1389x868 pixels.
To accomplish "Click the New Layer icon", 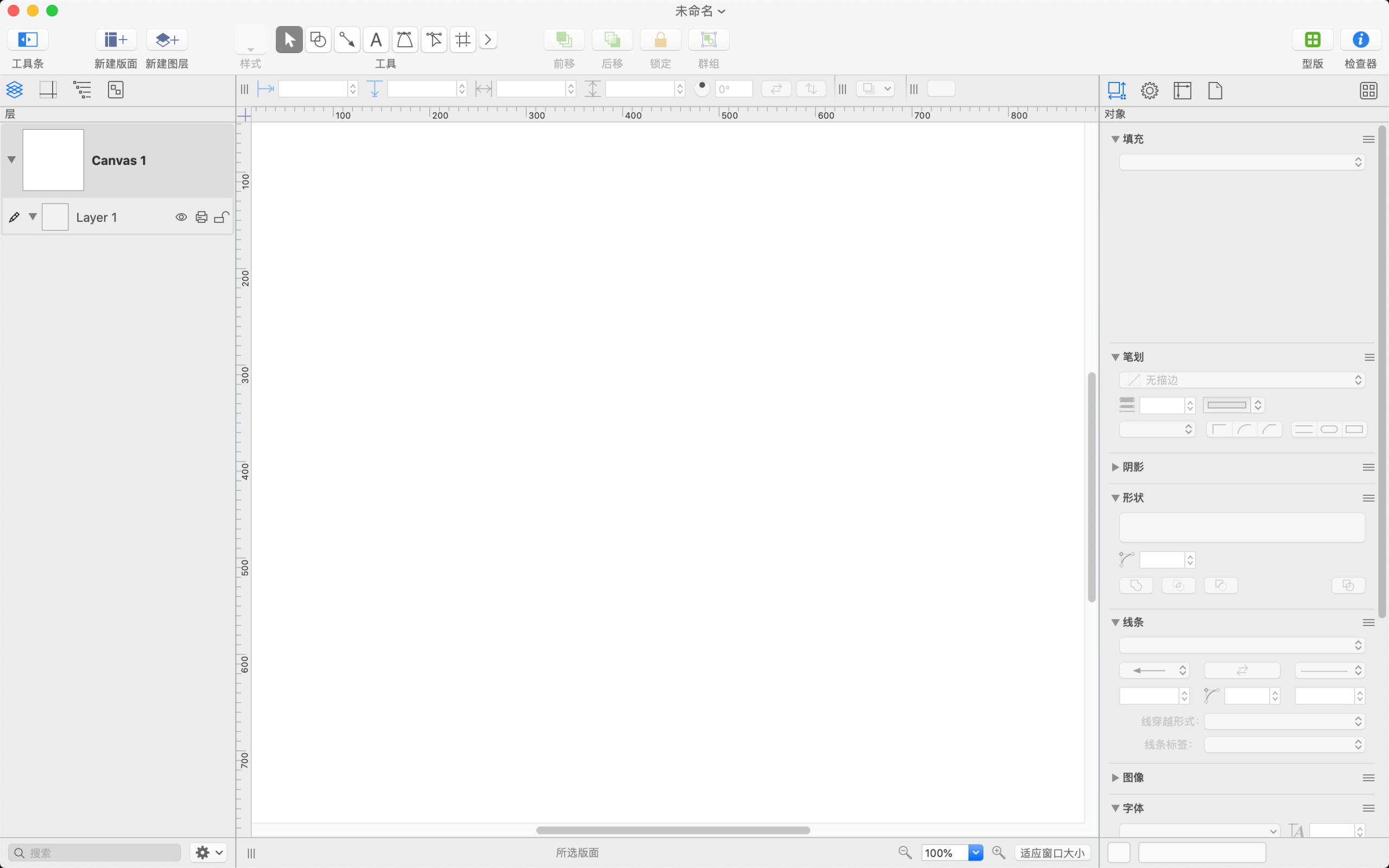I will click(167, 40).
